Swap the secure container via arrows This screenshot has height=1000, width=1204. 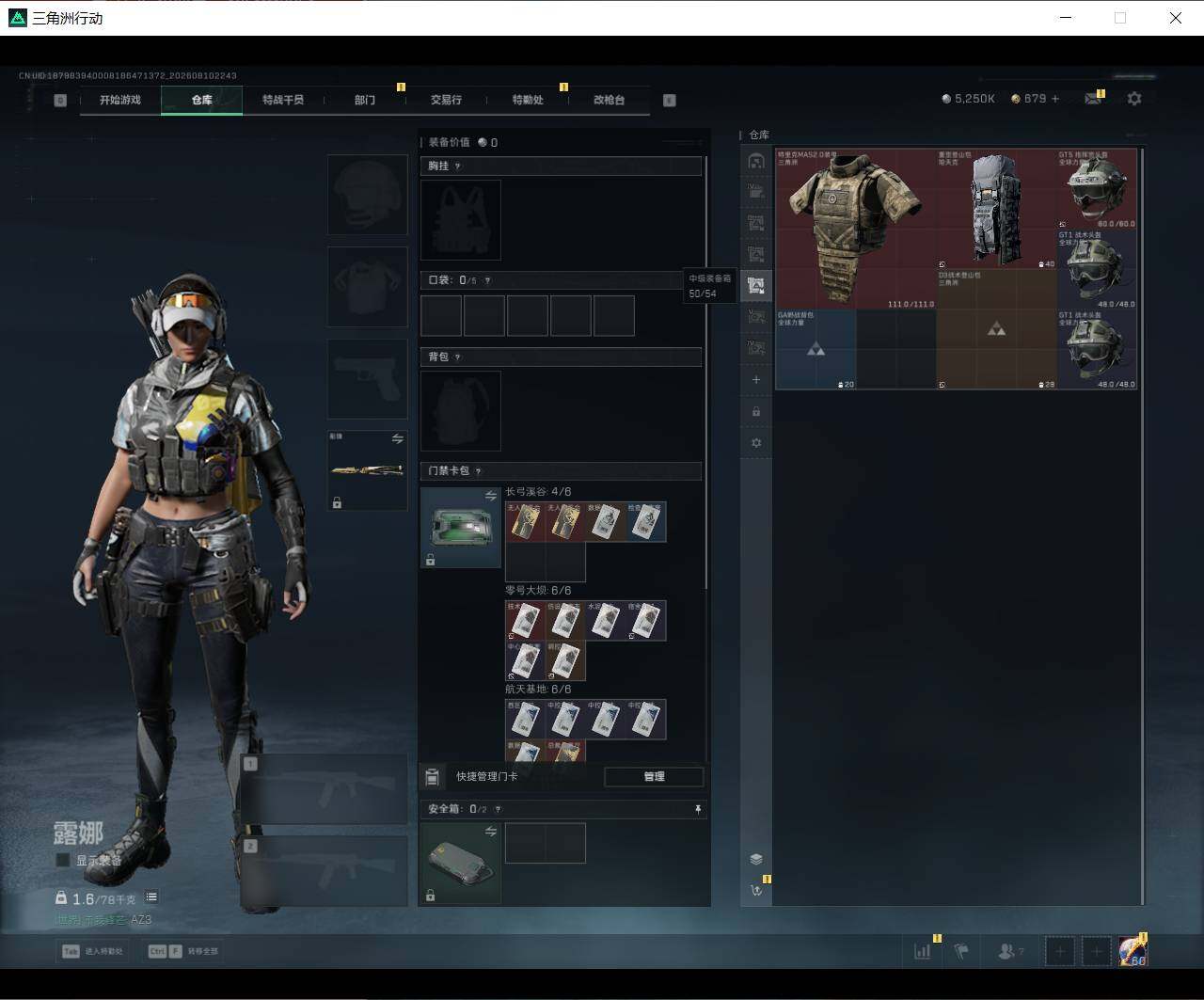[x=491, y=832]
